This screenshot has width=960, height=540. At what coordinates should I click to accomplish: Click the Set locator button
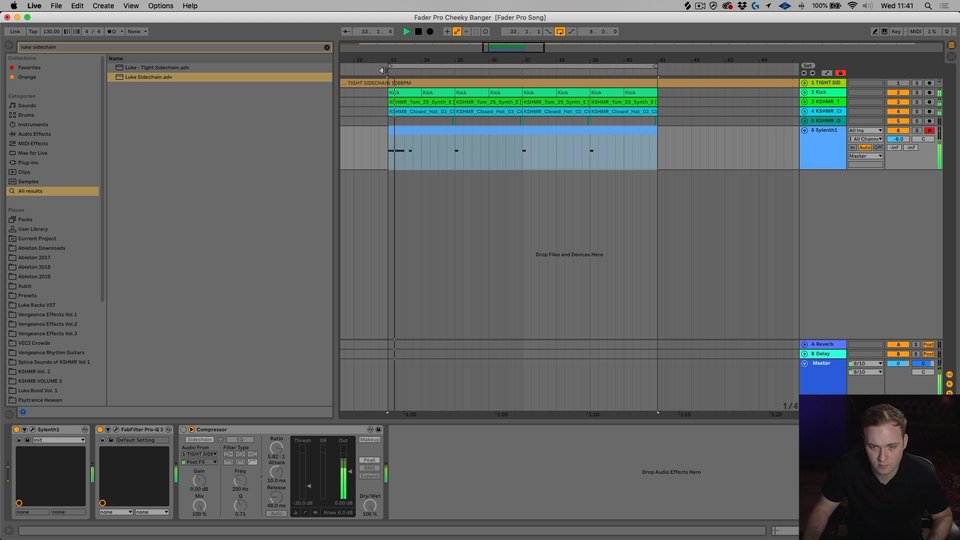[x=808, y=66]
